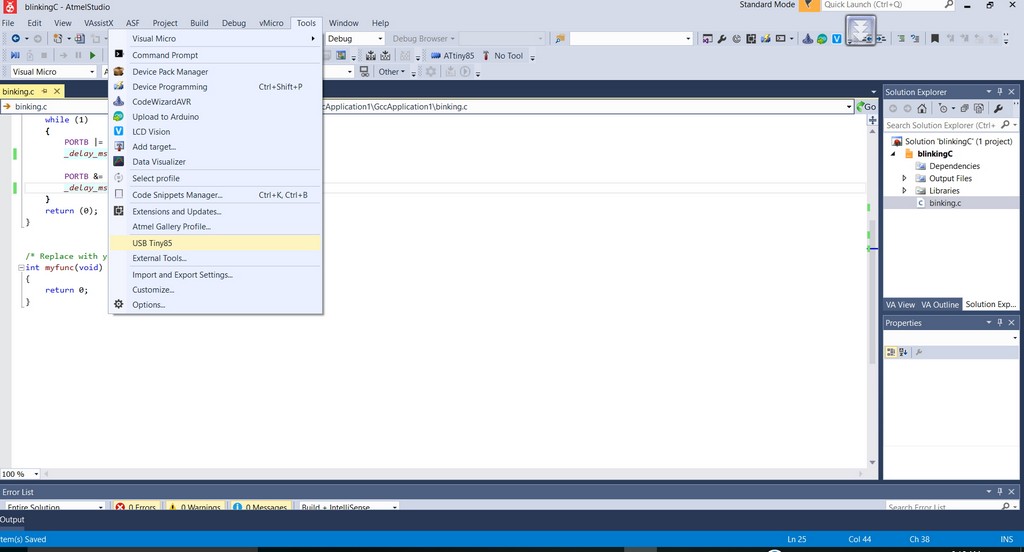The width and height of the screenshot is (1024, 552).
Task: Open the Debug Browser dropdown
Action: click(x=423, y=39)
